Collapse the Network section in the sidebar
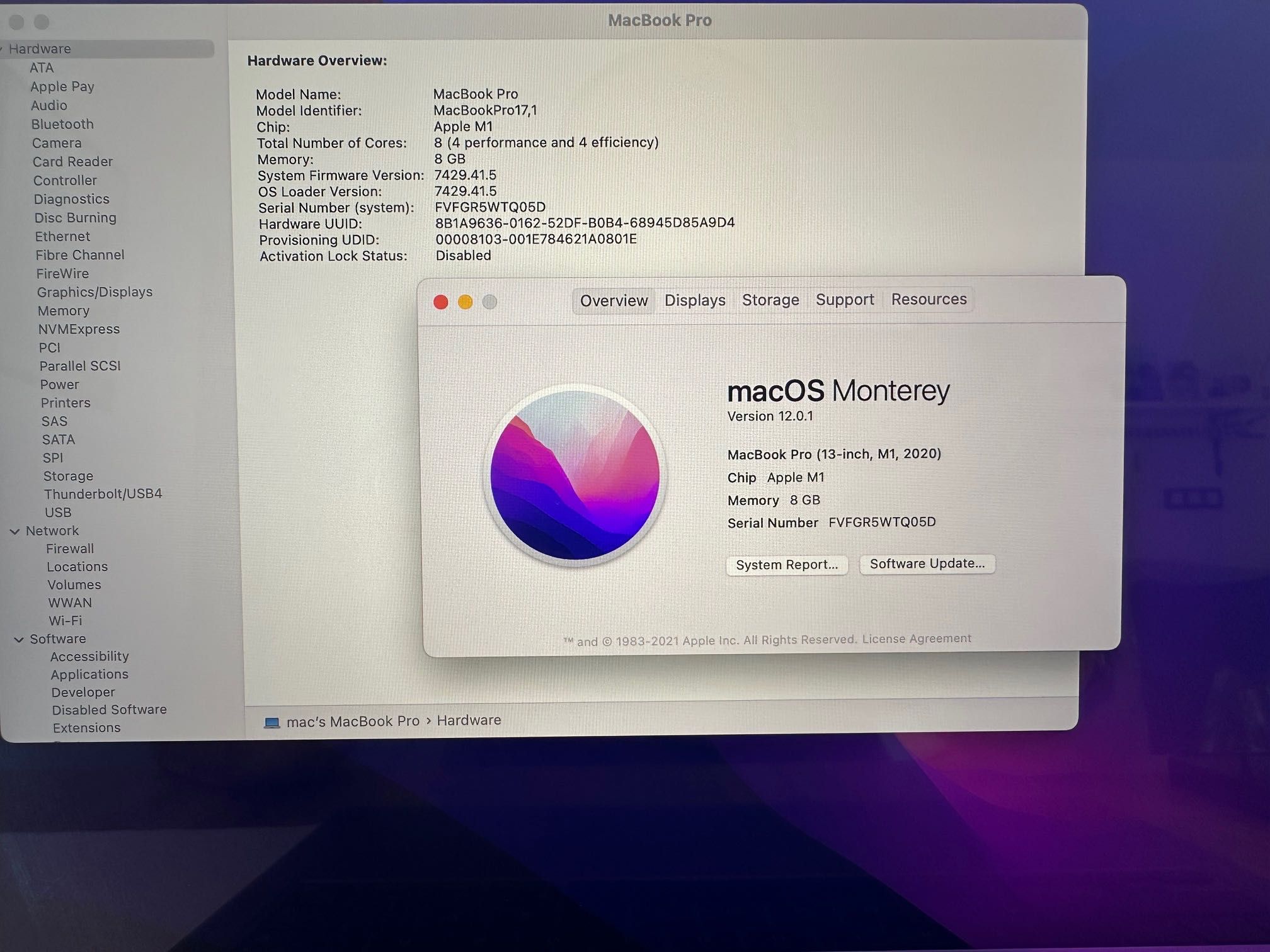The height and width of the screenshot is (952, 1270). 14,531
